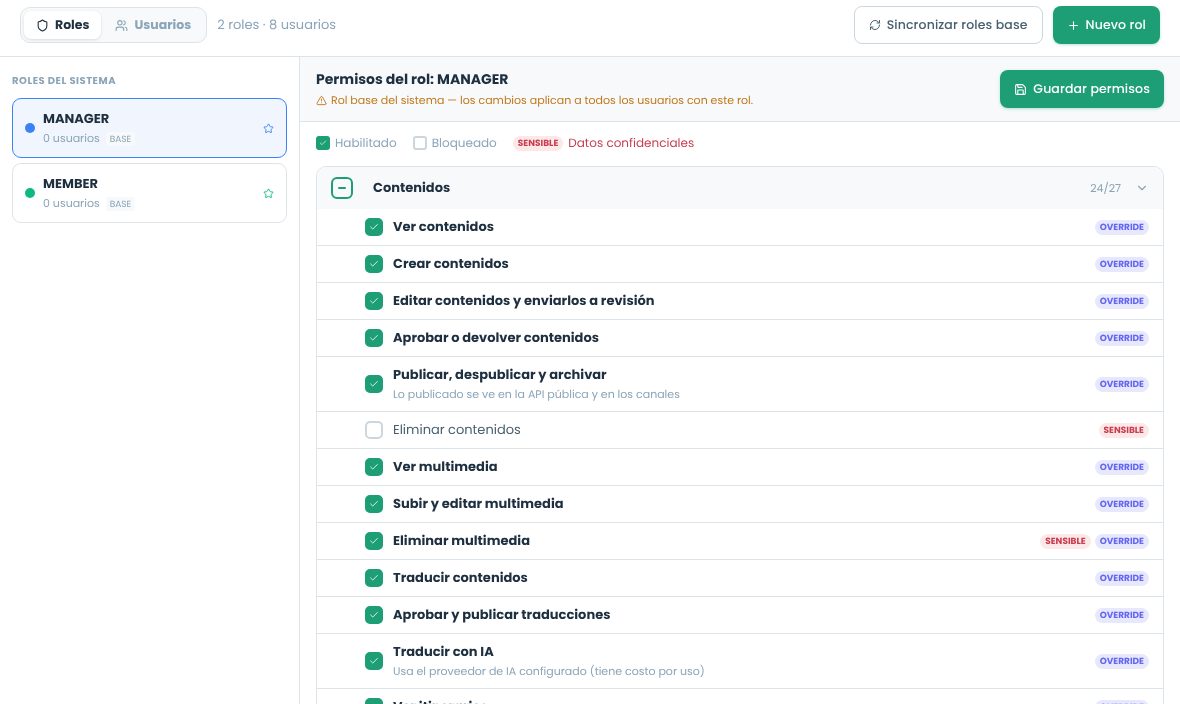Click SENSIBLE badge on Eliminar contenidos row
The image size is (1180, 704).
1123,430
